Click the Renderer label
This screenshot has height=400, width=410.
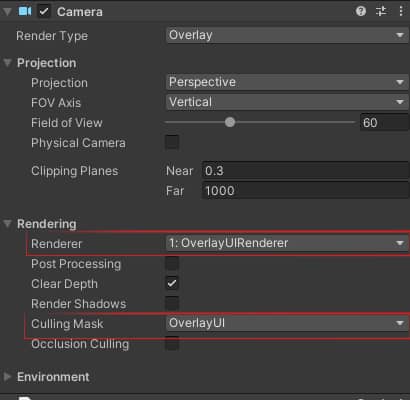56,244
